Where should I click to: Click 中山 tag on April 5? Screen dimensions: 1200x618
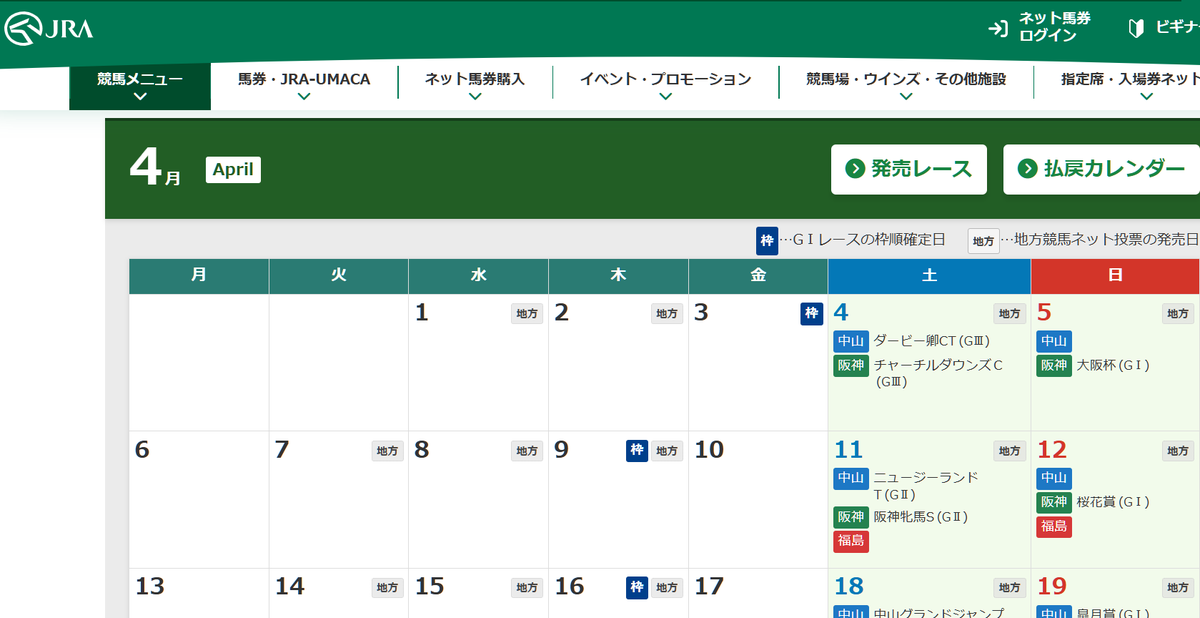1054,341
